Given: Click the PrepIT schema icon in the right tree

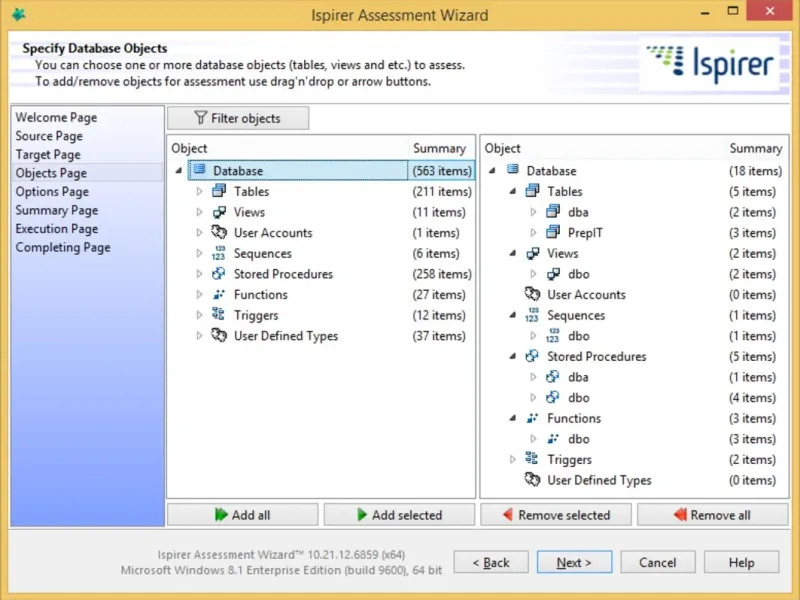Looking at the screenshot, I should coord(553,232).
